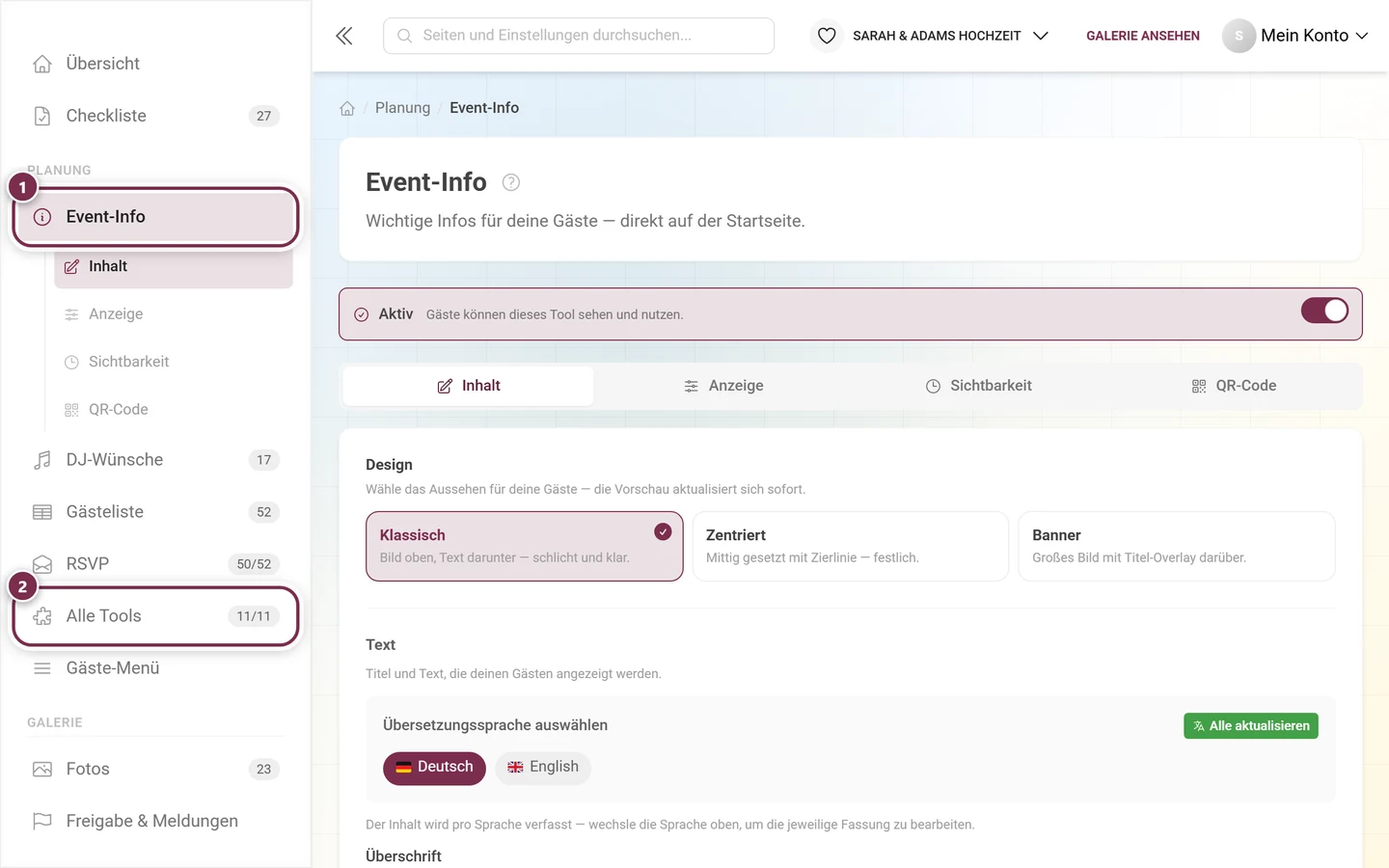Click the RSVP 50/52 badge
This screenshot has width=1389, height=868.
point(254,564)
